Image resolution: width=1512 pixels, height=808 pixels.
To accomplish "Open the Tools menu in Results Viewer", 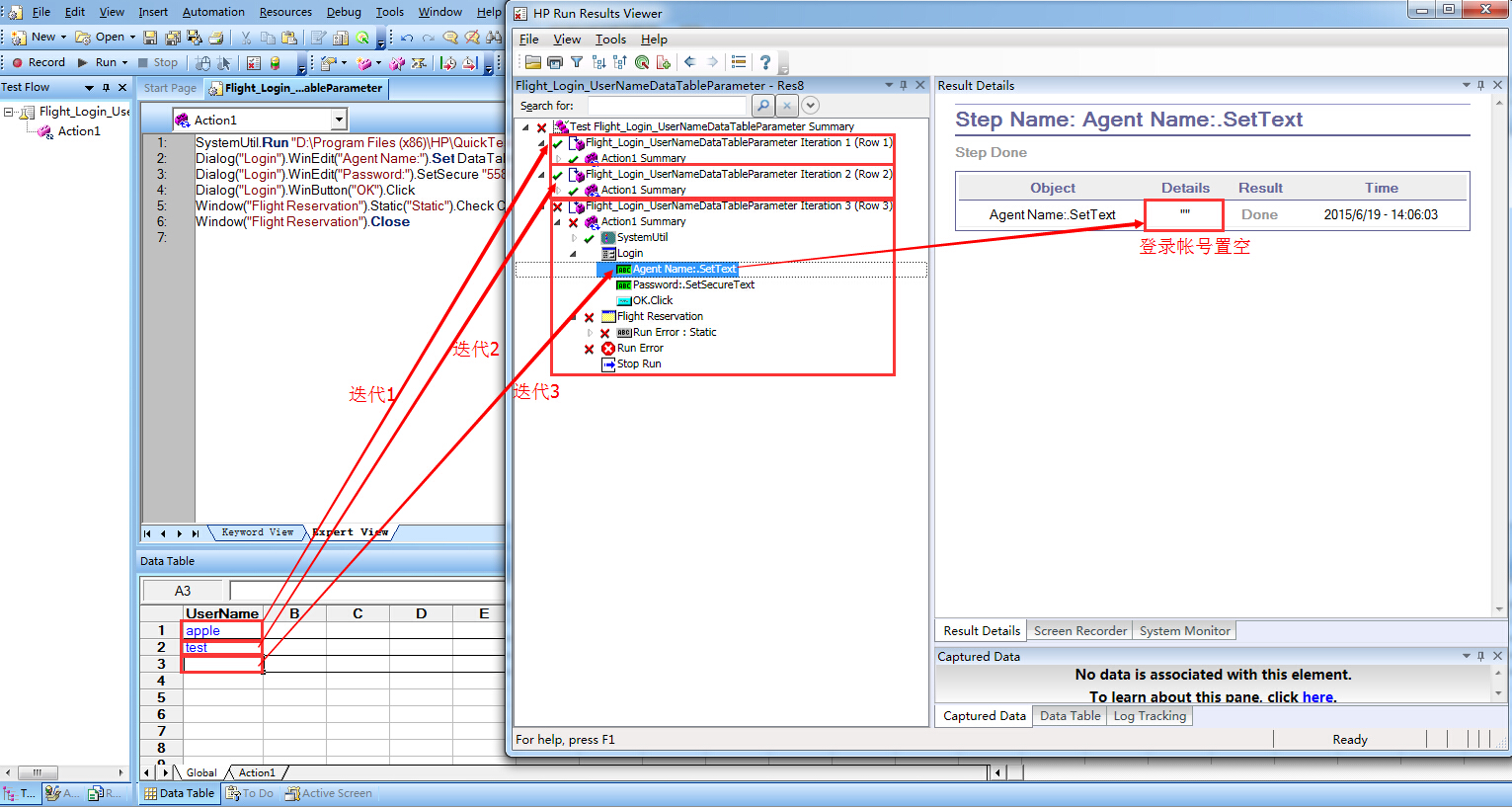I will pos(610,40).
